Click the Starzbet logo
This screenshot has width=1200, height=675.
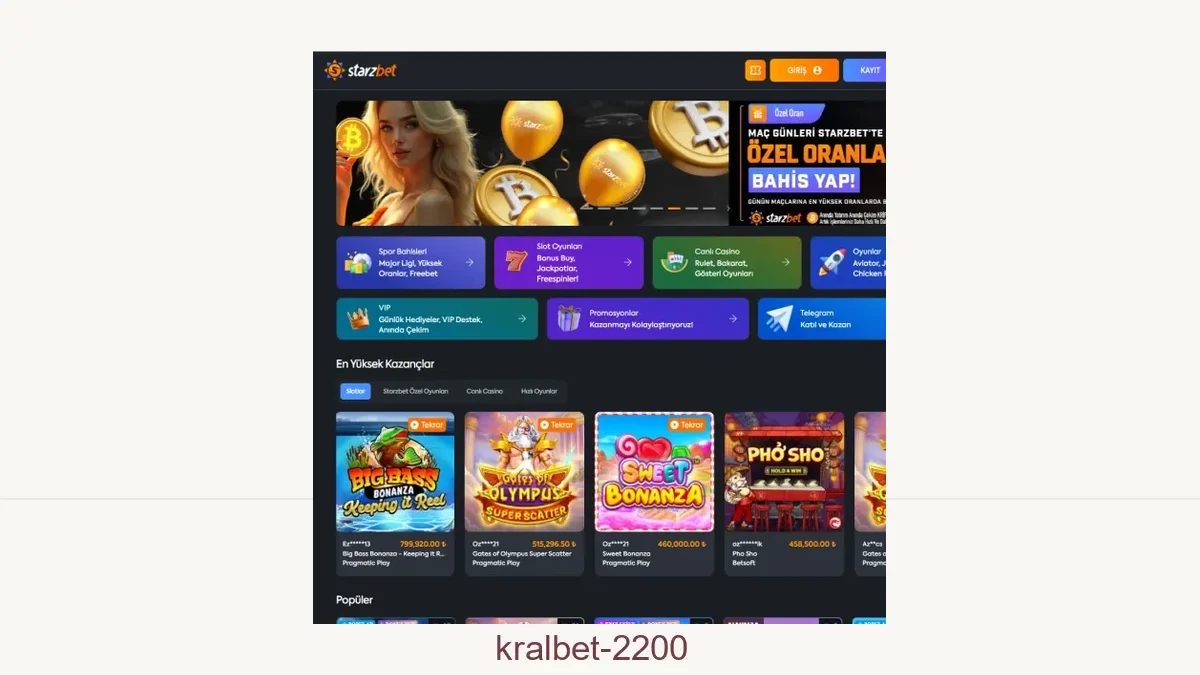360,70
